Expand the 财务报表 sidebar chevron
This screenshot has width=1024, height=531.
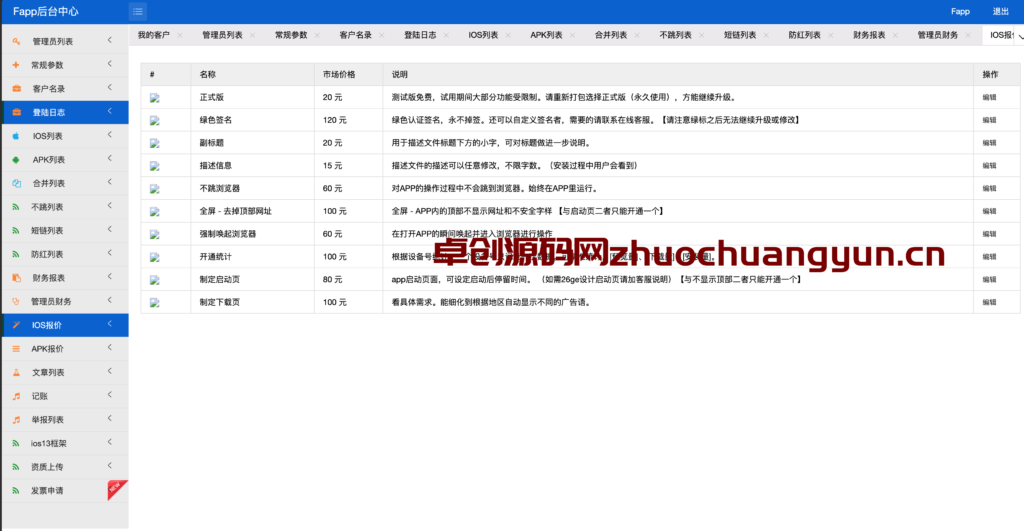[110, 277]
